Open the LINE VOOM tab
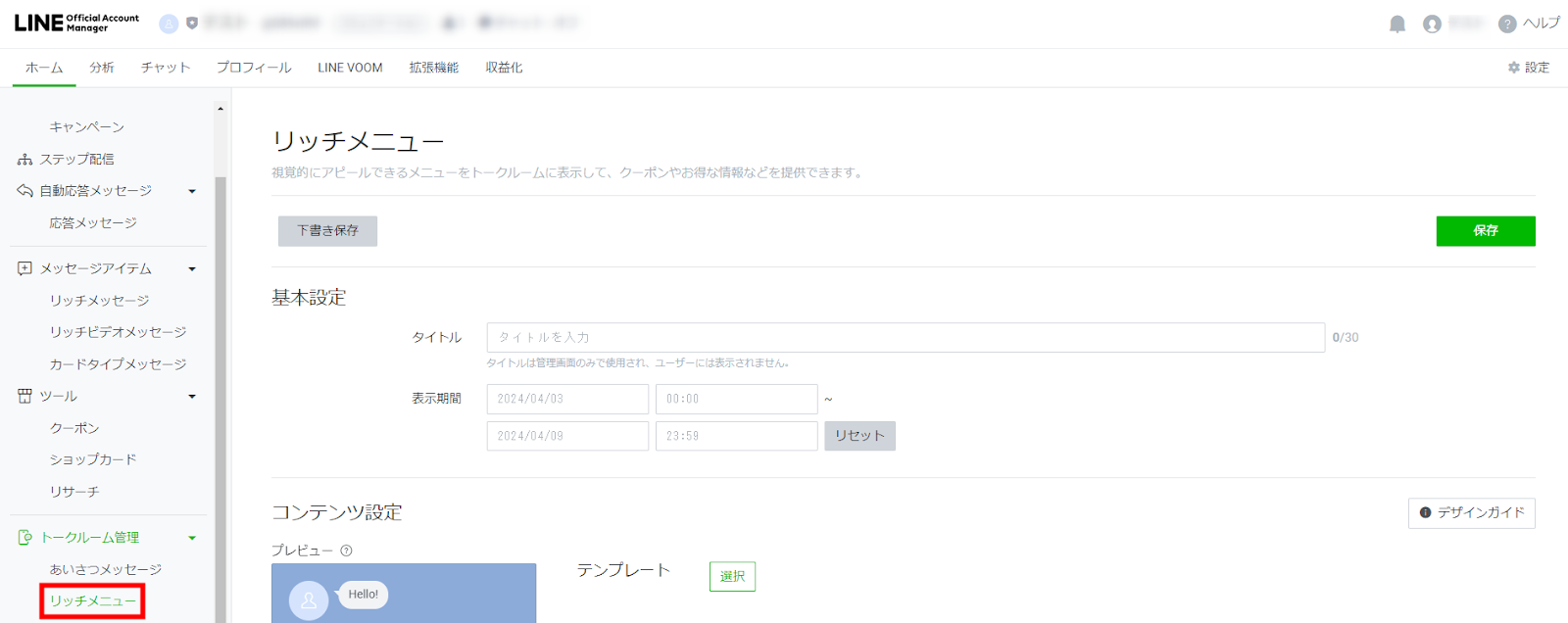 tap(350, 68)
